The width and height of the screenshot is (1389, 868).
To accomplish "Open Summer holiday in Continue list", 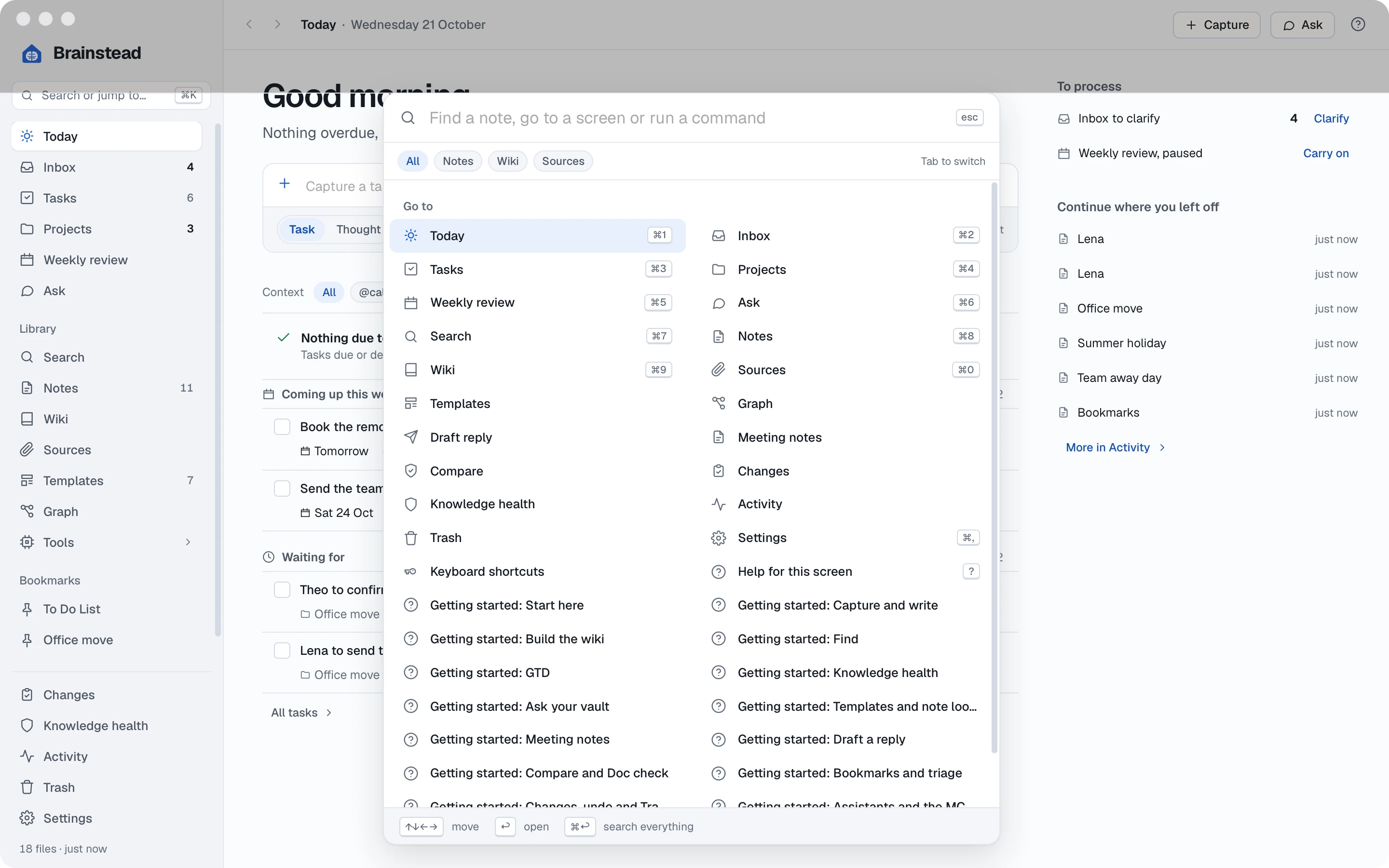I will point(1208,343).
